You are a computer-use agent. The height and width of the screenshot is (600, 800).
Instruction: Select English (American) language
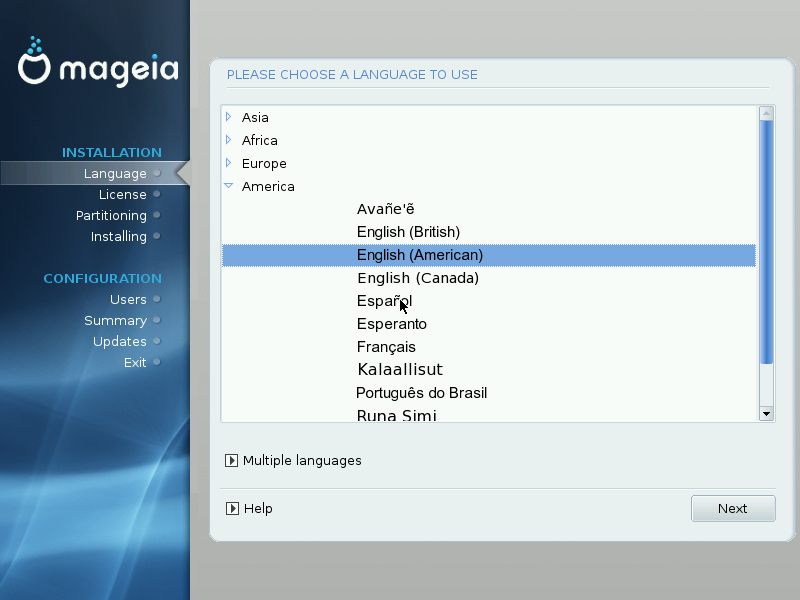coord(489,255)
